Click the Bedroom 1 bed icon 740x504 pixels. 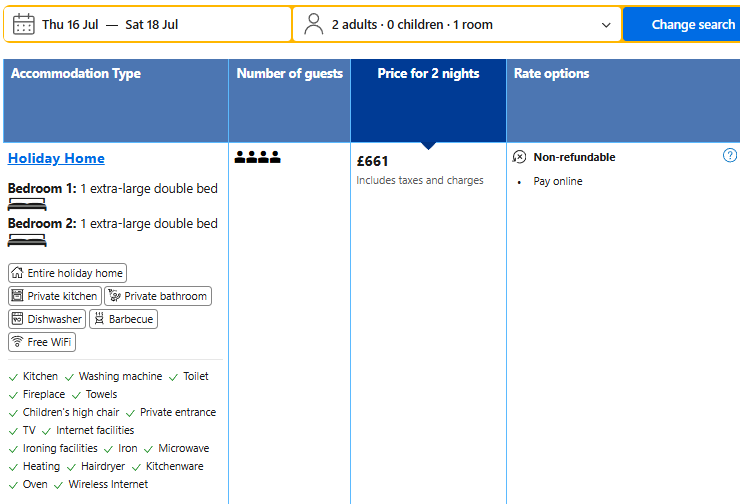pyautogui.click(x=27, y=204)
